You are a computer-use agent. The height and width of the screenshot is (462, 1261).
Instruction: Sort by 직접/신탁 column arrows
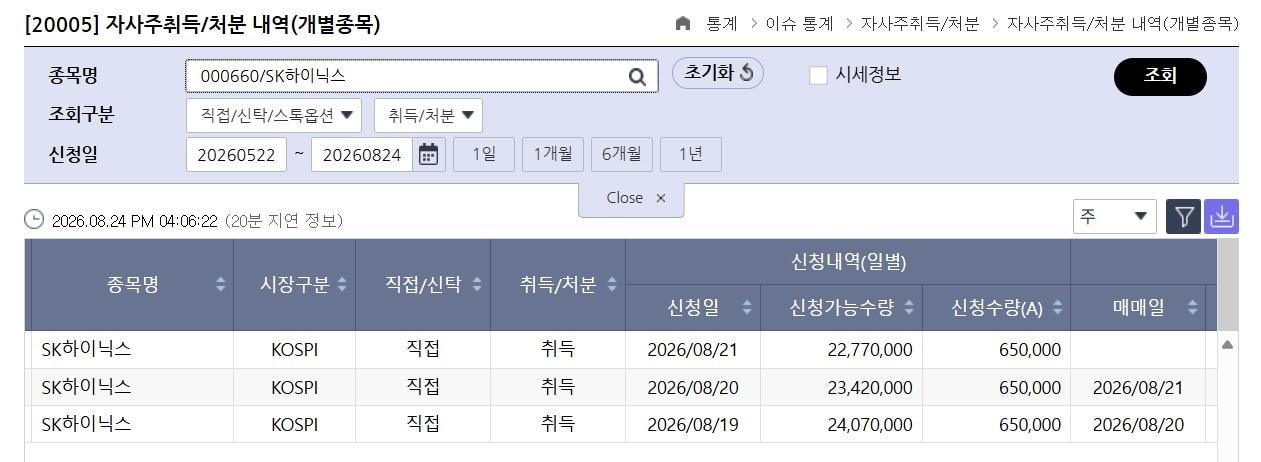tap(475, 285)
